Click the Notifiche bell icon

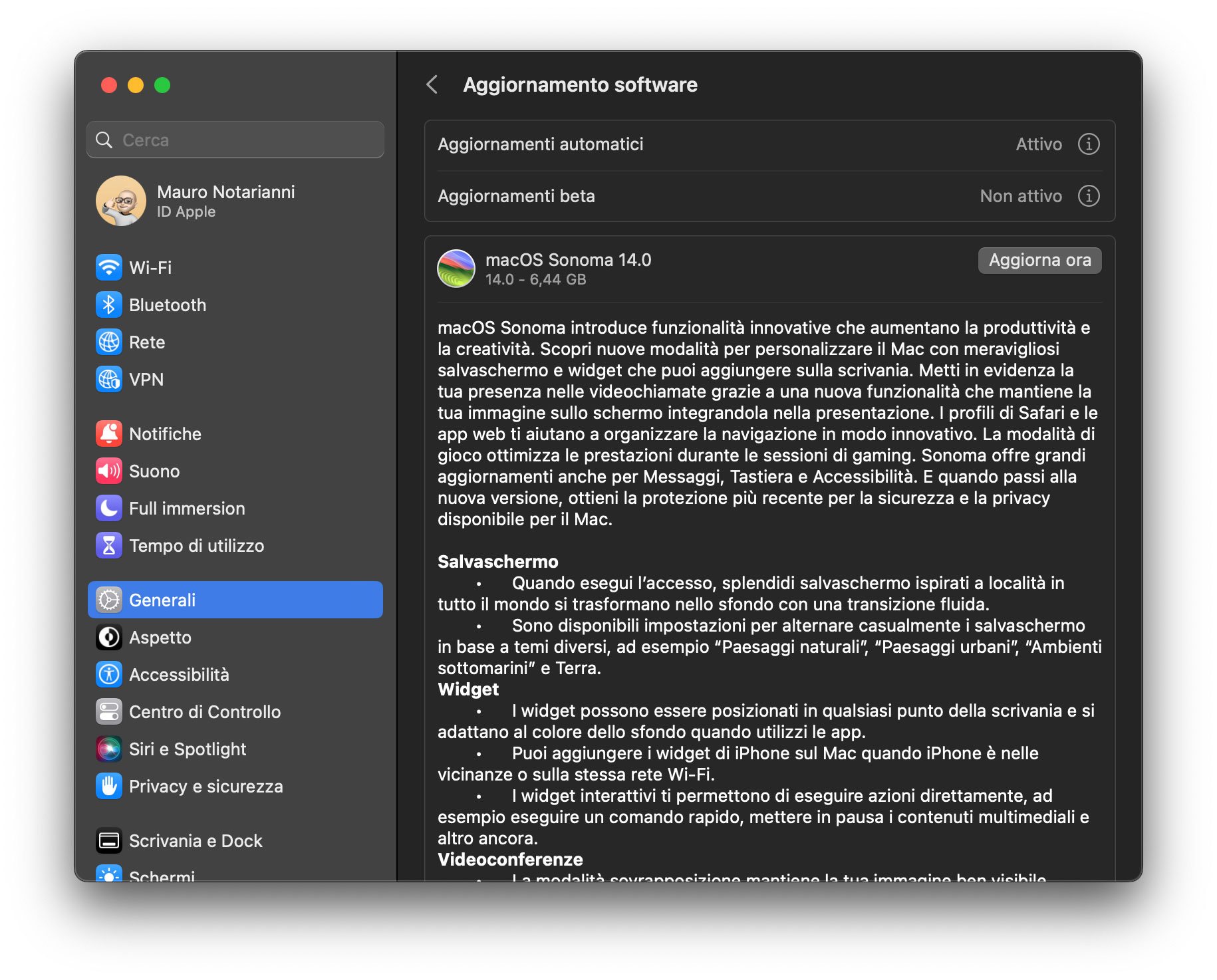click(x=109, y=434)
